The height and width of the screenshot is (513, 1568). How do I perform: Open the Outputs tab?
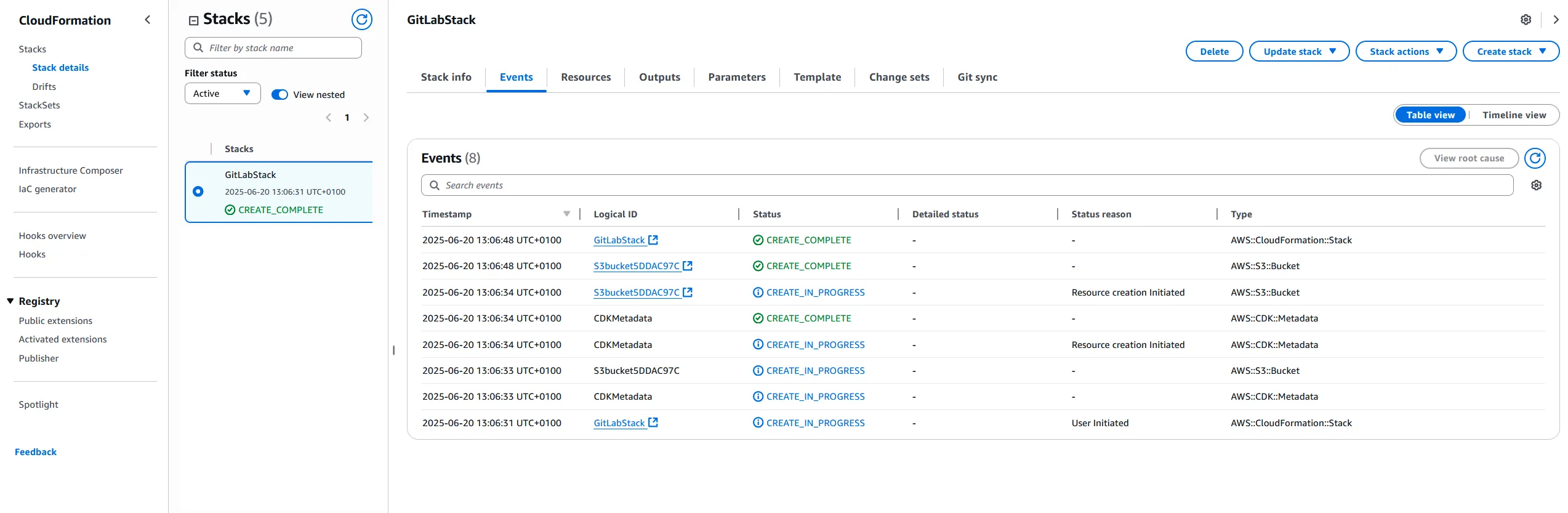click(659, 78)
